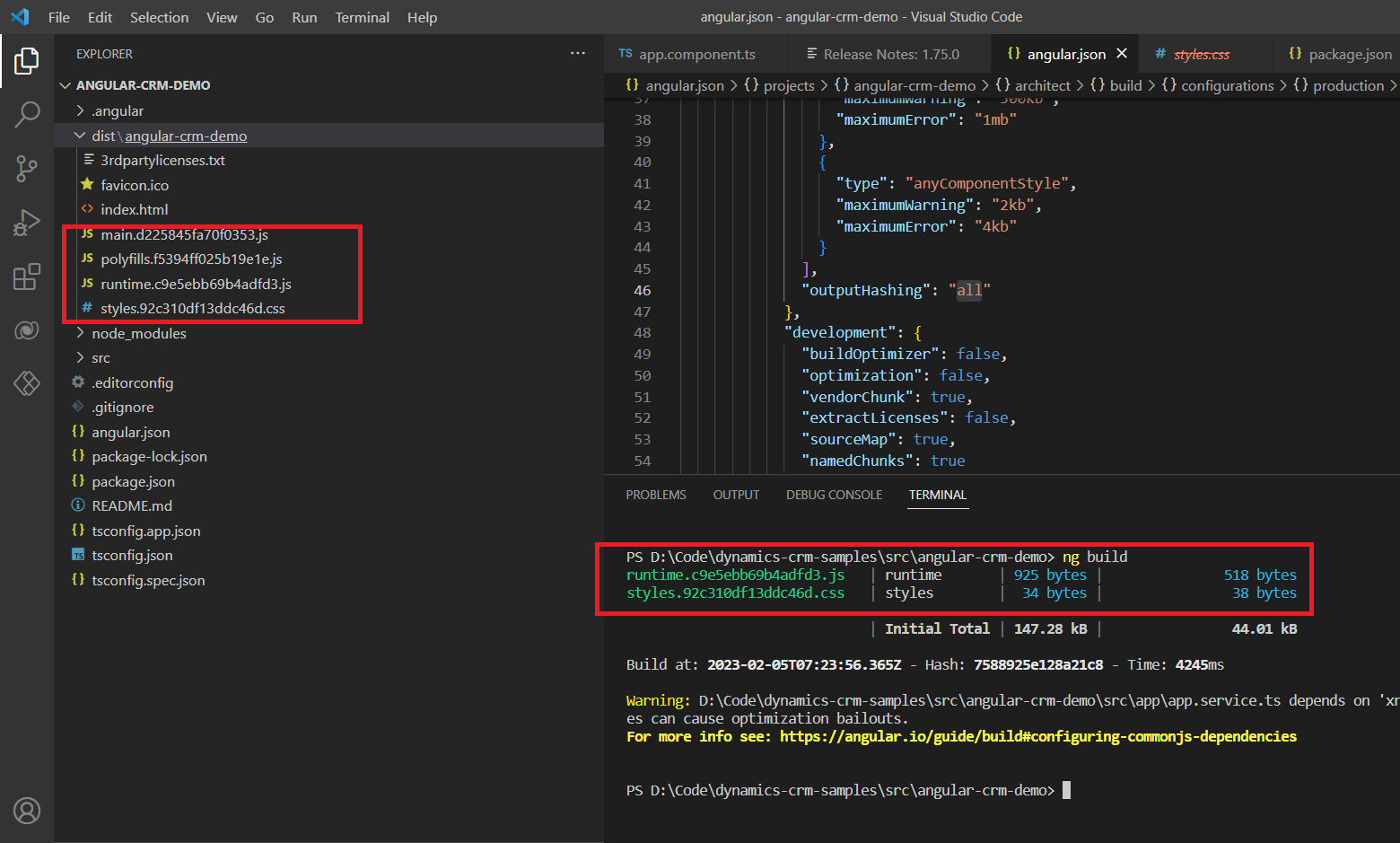Image resolution: width=1400 pixels, height=843 pixels.
Task: Open main.d225845fa70f0353.js file
Action: [184, 234]
